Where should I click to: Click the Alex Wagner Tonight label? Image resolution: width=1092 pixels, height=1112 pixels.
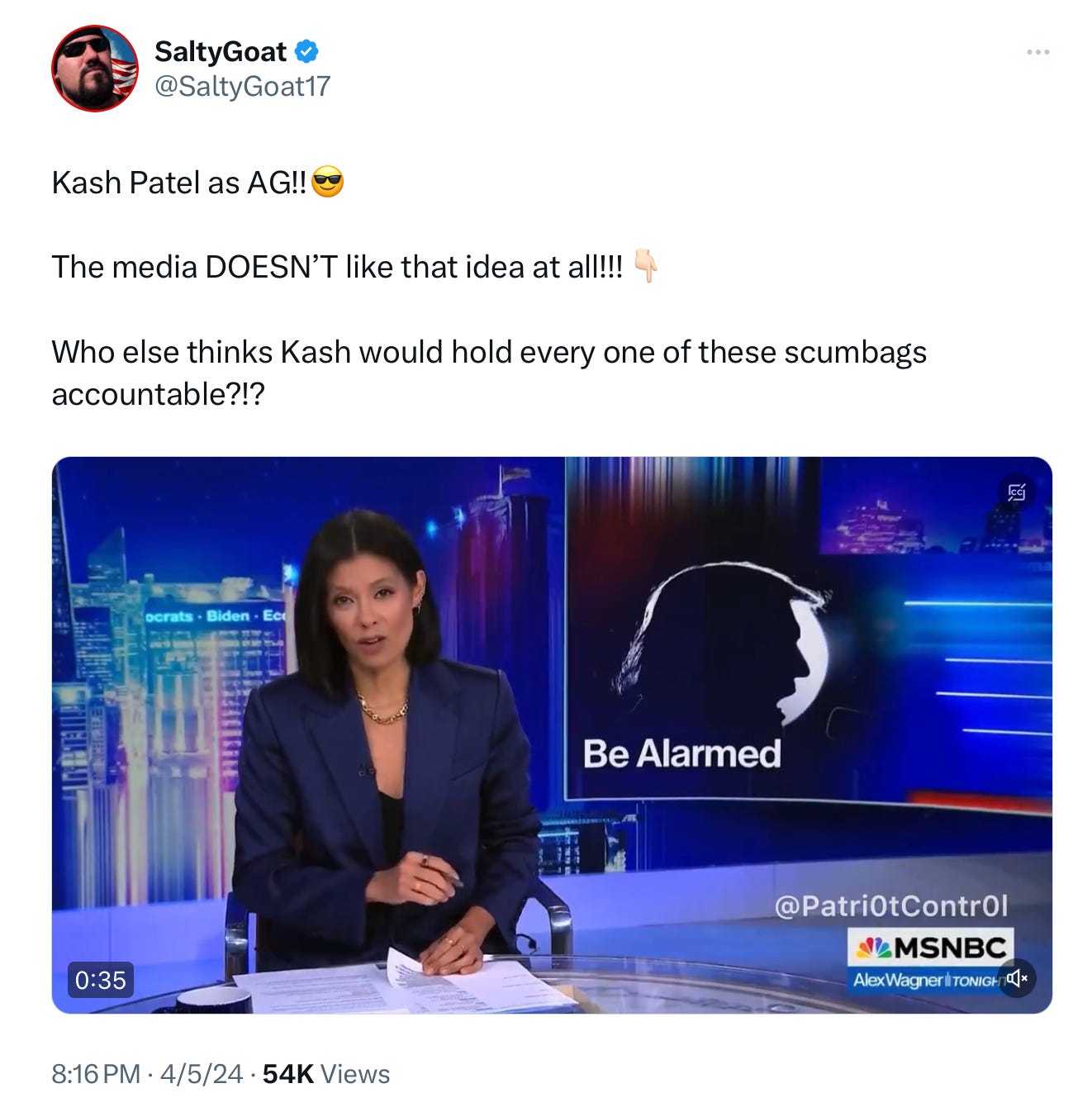click(x=925, y=980)
